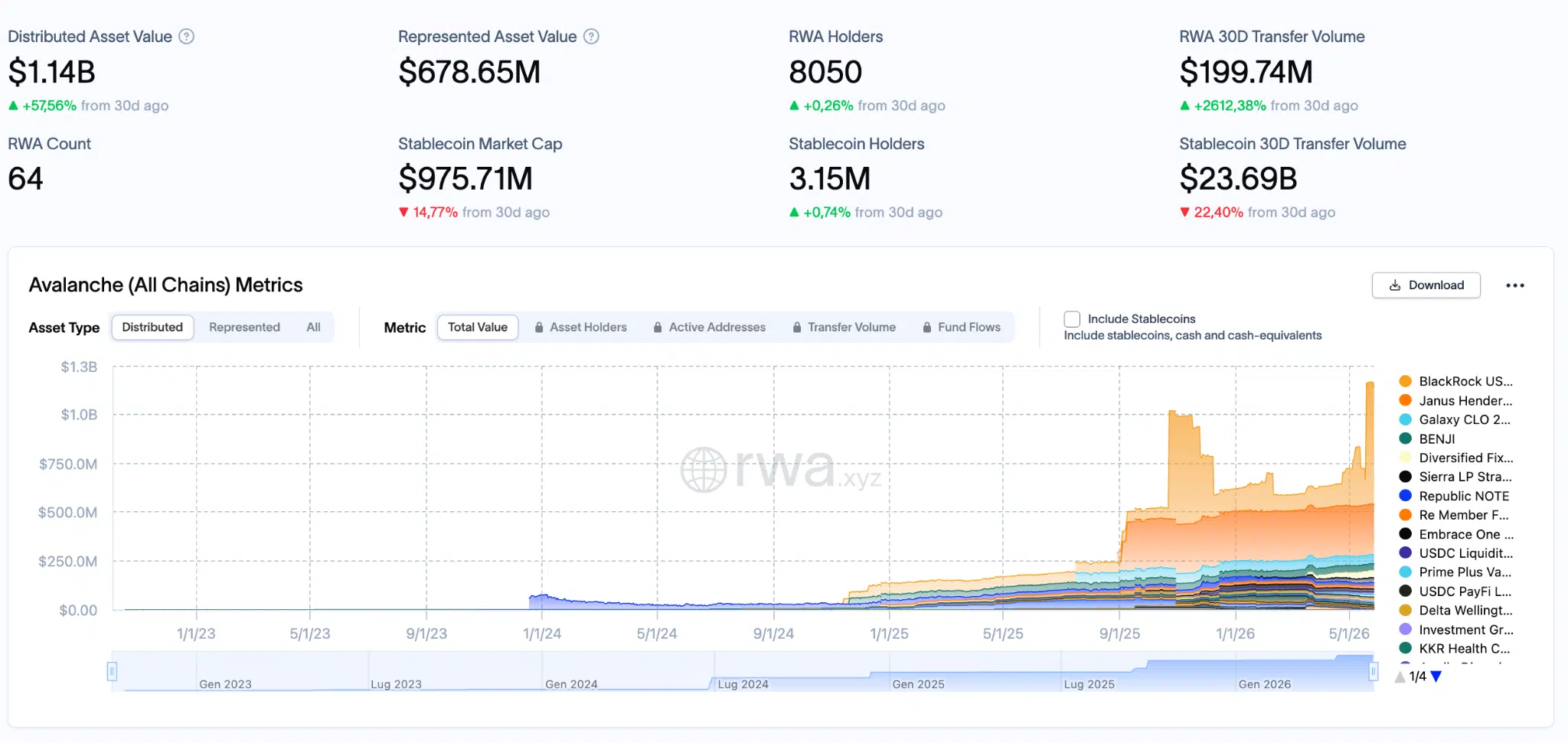Download the chart data
1568x743 pixels.
(x=1426, y=285)
